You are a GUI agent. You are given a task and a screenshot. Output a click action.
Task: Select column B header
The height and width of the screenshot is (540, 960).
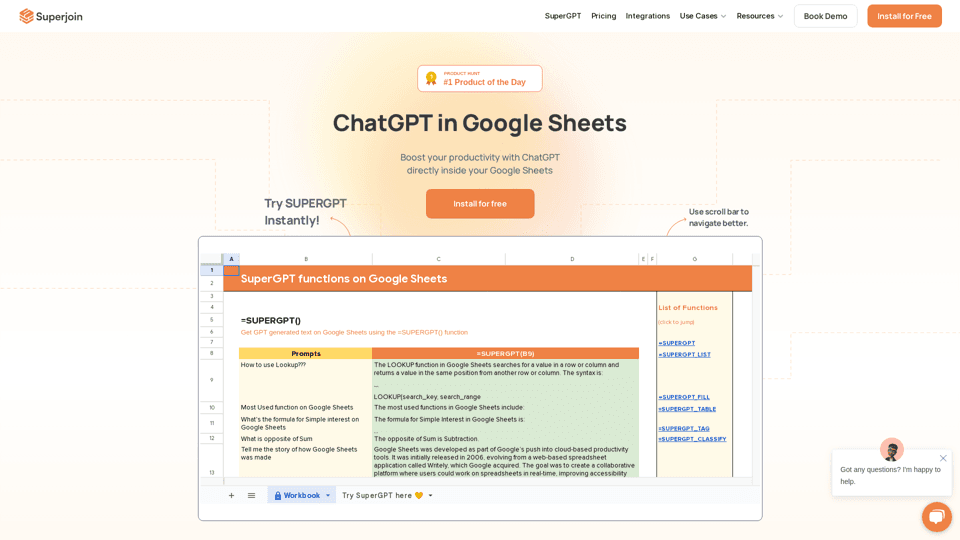306,259
